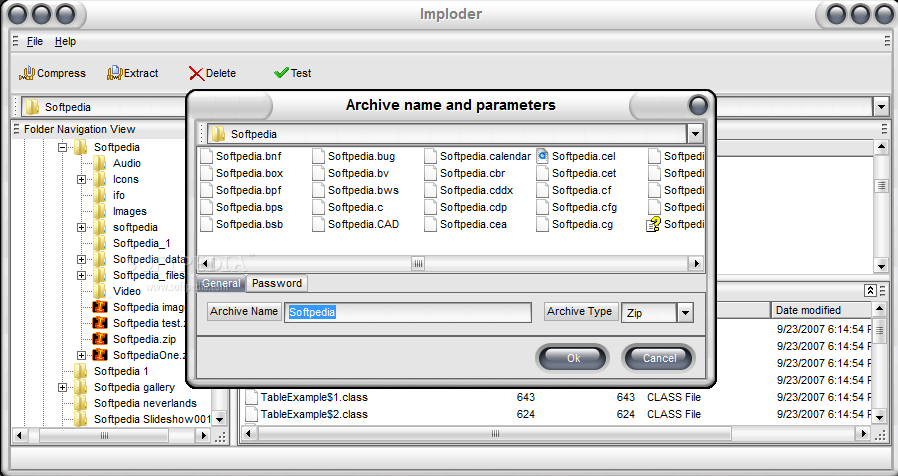Select Softpedia neverlands folder
Image resolution: width=898 pixels, height=476 pixels.
(x=145, y=403)
